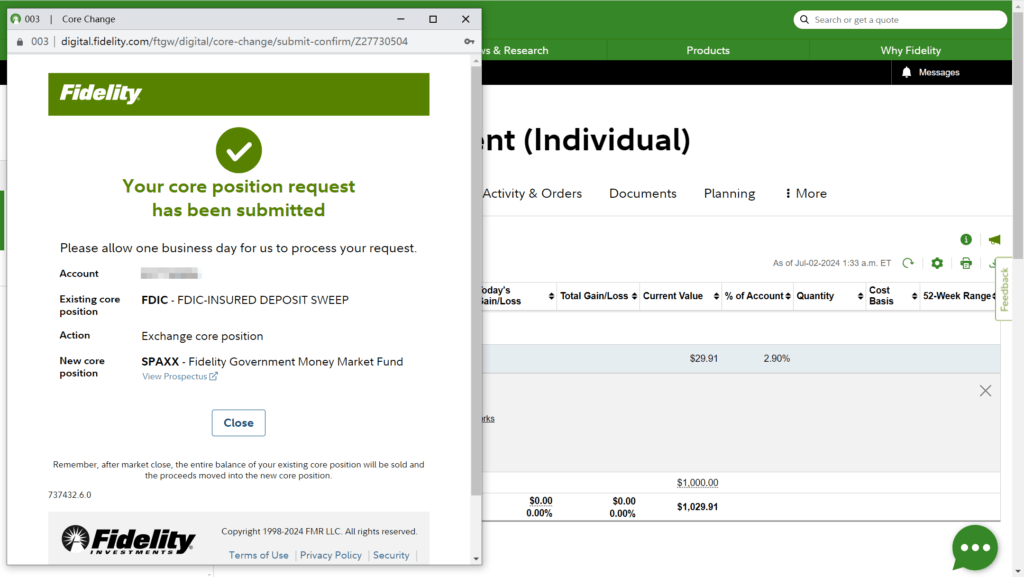
Task: Click the popup scrollbar up arrow
Action: click(x=476, y=60)
